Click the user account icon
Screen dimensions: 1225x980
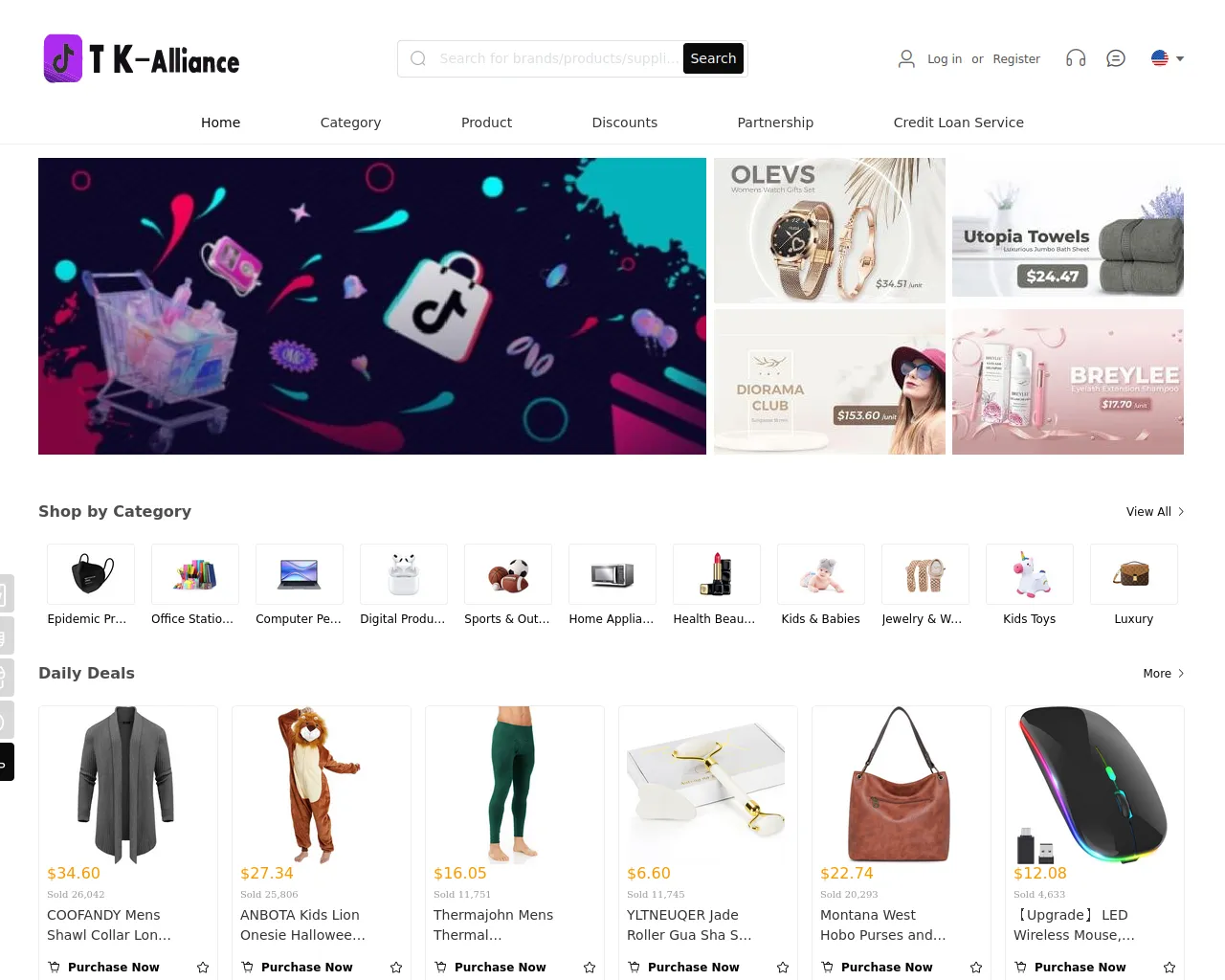[x=906, y=58]
